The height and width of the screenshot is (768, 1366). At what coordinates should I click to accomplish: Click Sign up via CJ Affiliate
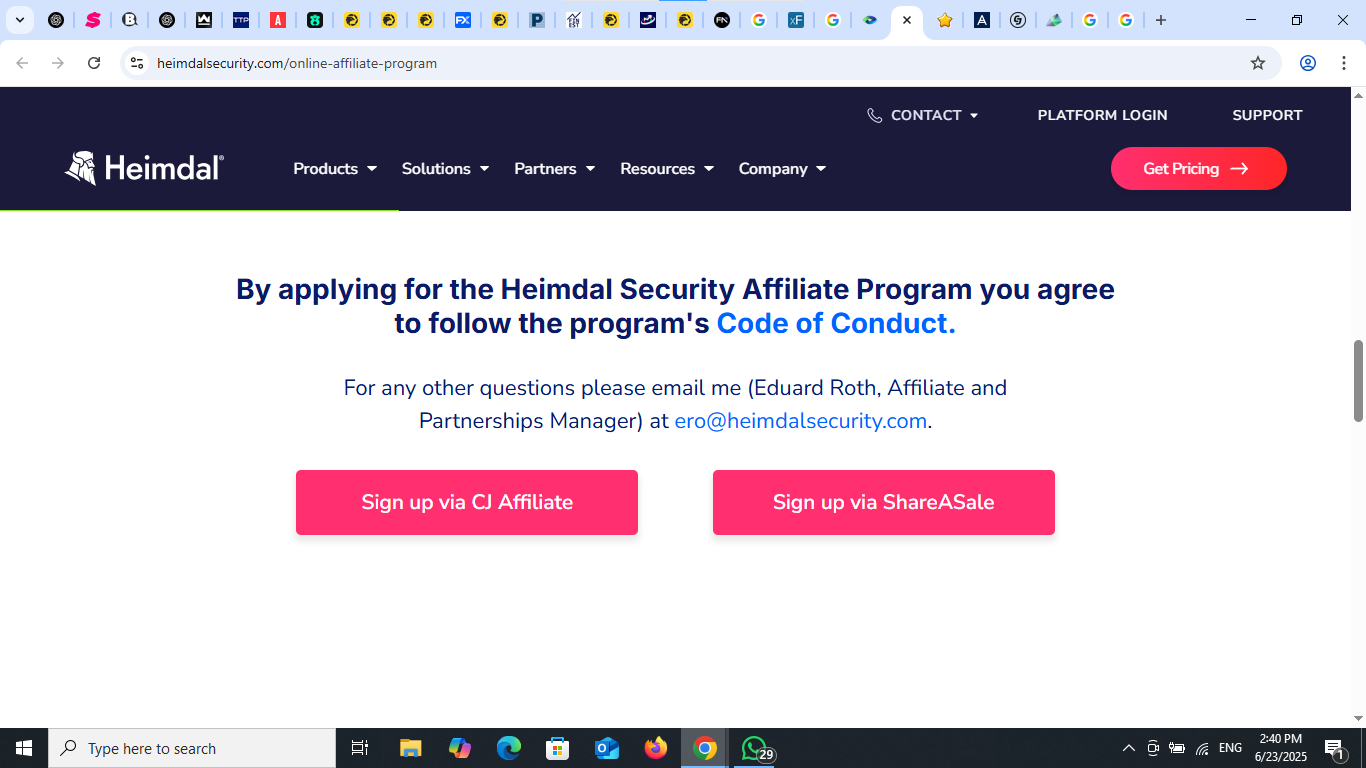click(x=467, y=502)
